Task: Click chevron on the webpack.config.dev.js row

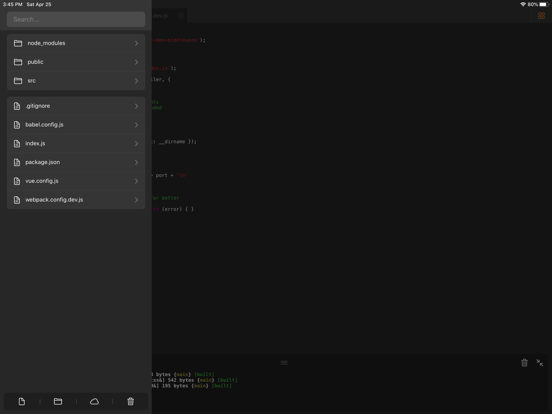Action: click(x=136, y=200)
